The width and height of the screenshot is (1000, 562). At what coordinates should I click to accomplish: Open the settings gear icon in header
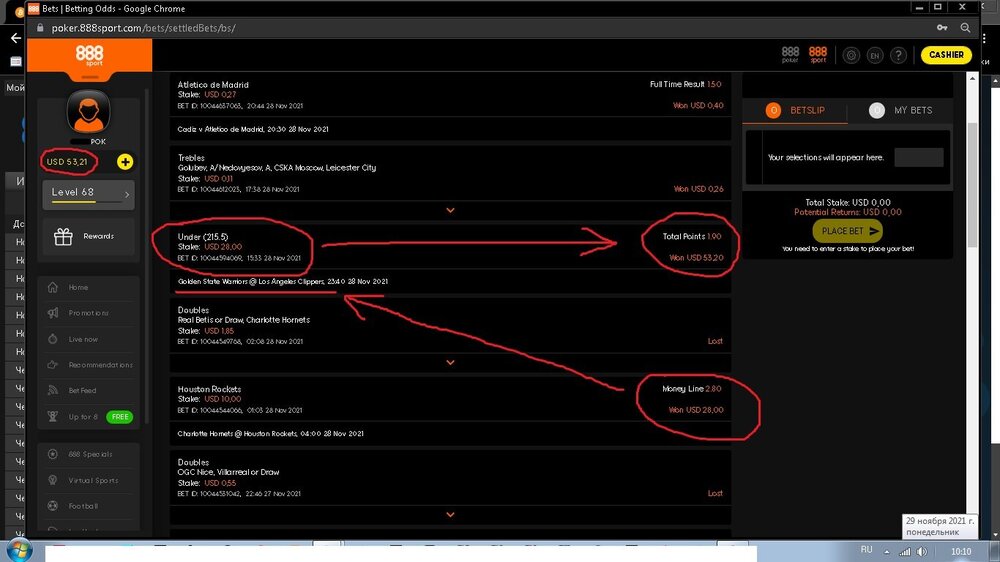point(851,55)
